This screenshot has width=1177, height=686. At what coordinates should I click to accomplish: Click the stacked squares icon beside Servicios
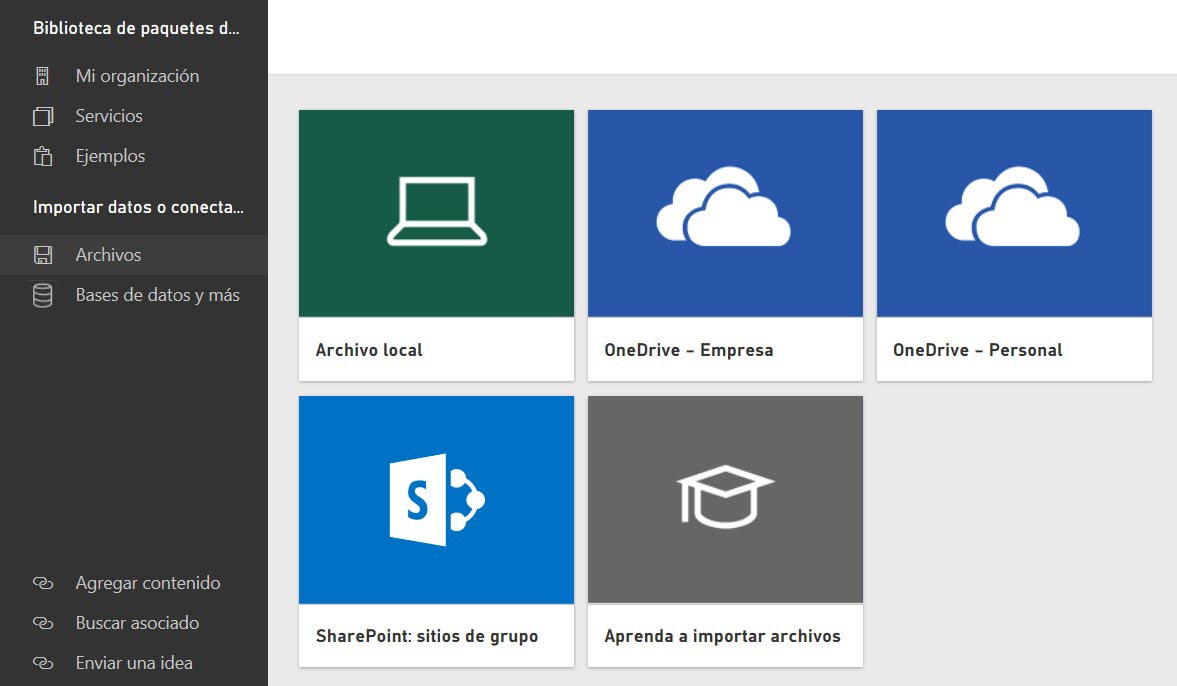pos(43,116)
